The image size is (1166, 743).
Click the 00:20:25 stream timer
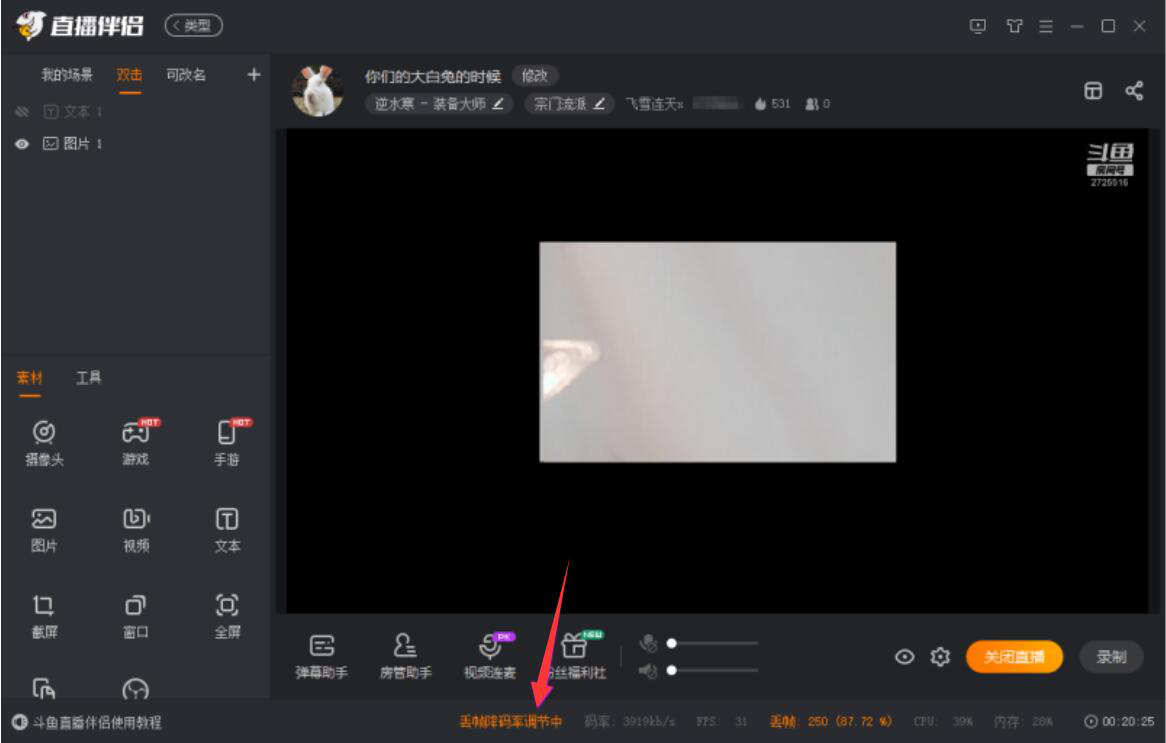[1120, 721]
